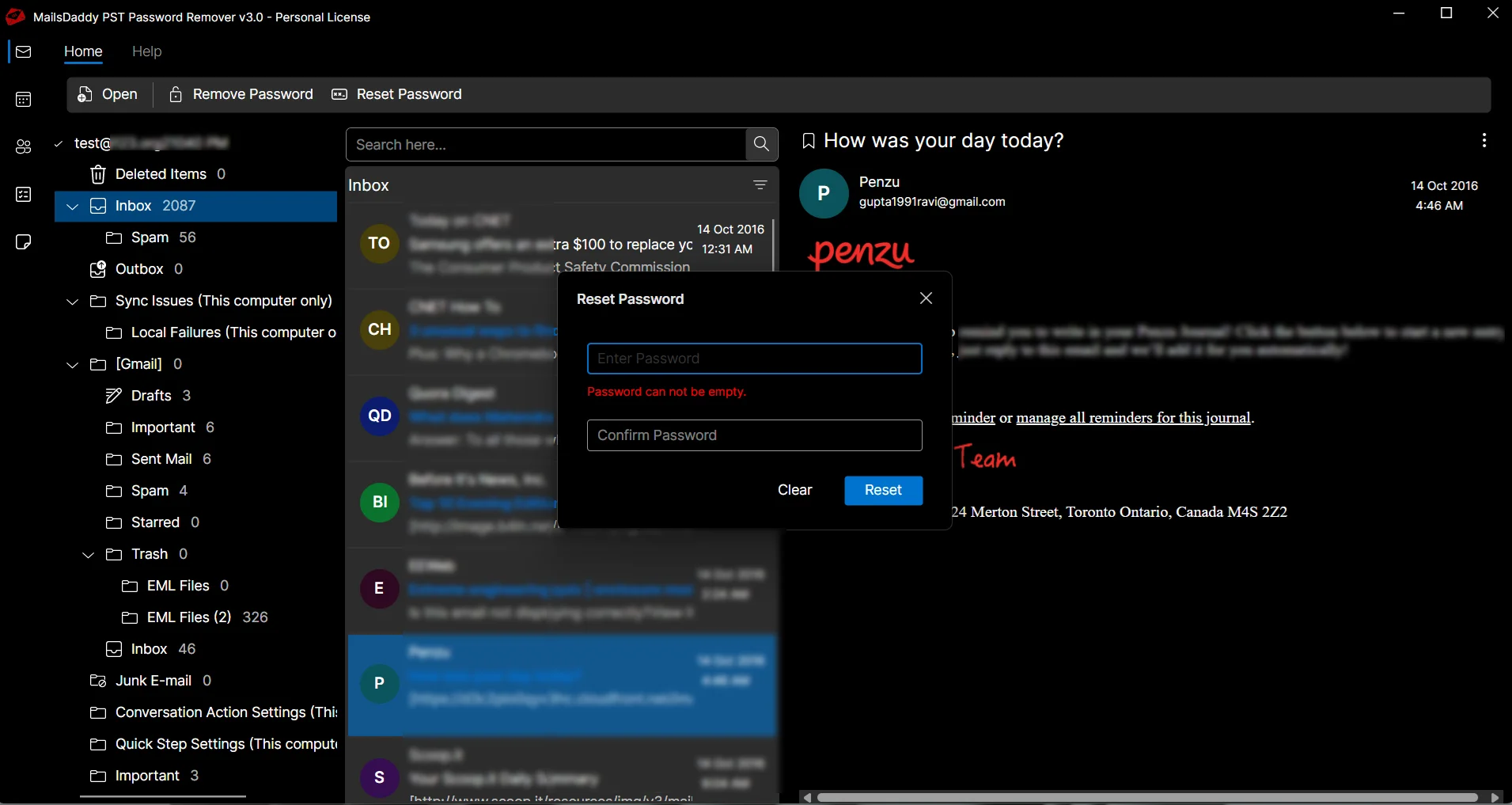Open the three-dot menu for the email
The width and height of the screenshot is (1512, 805).
point(1484,140)
